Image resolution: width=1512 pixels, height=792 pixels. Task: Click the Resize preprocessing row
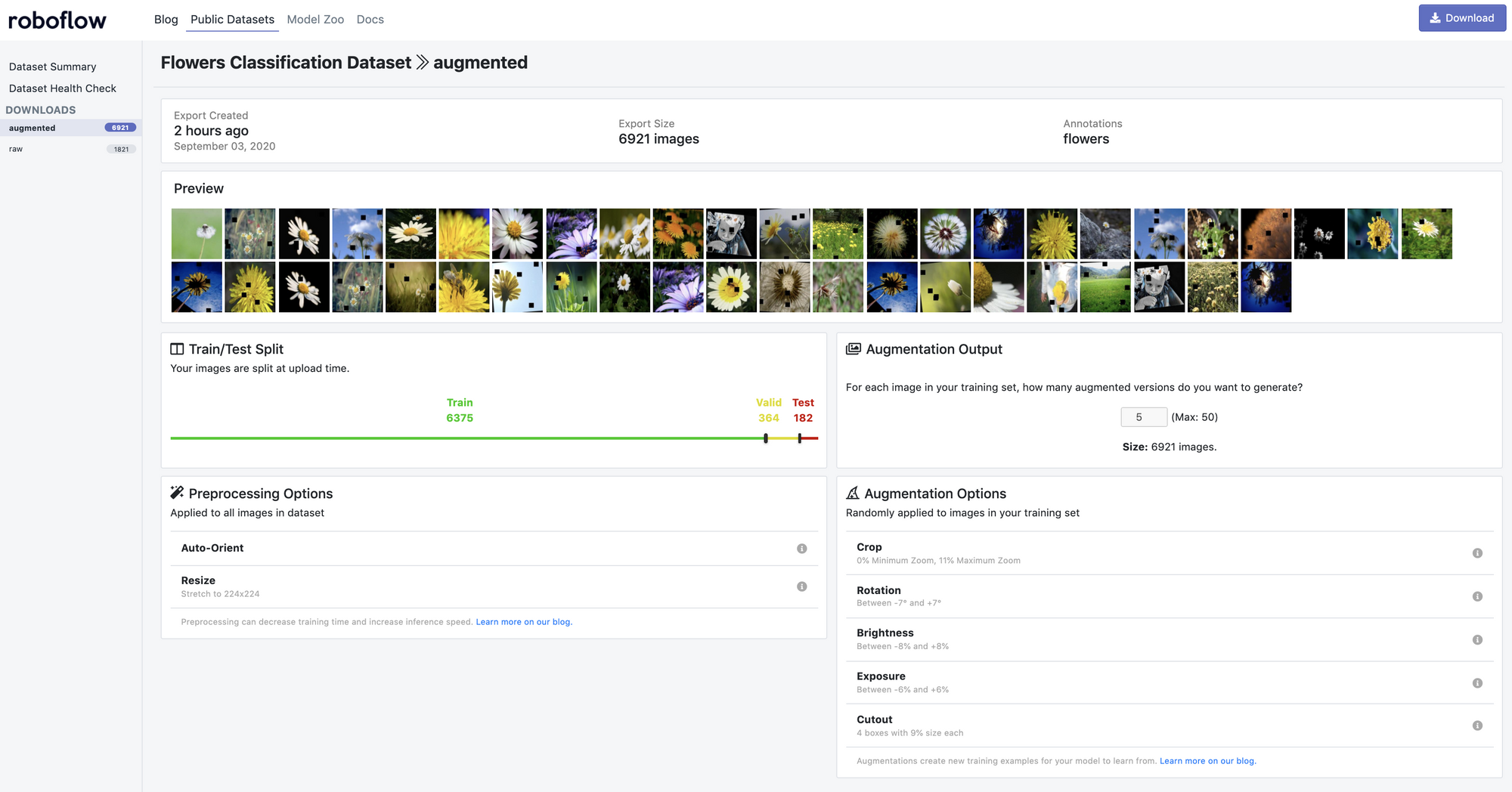click(x=494, y=587)
